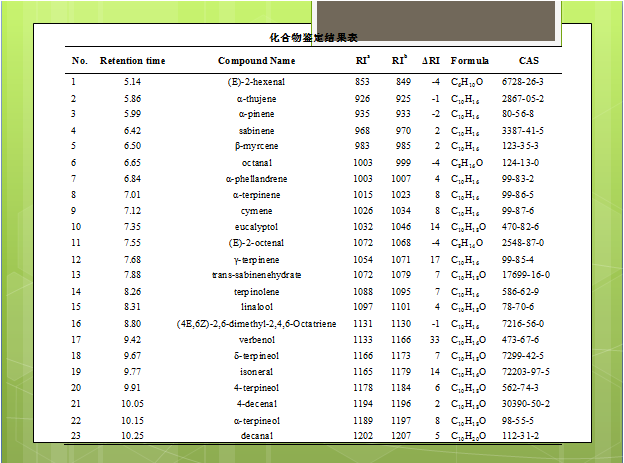Click the Retention time column header
Viewport: 624px width, 463px height.
pyautogui.click(x=132, y=61)
